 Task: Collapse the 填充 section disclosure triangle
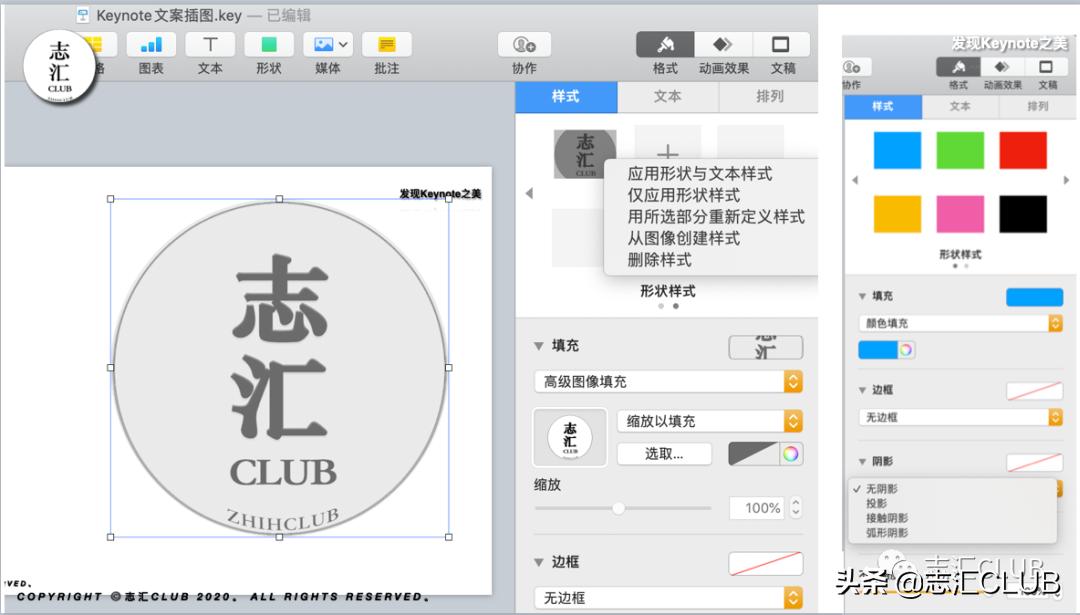(540, 345)
